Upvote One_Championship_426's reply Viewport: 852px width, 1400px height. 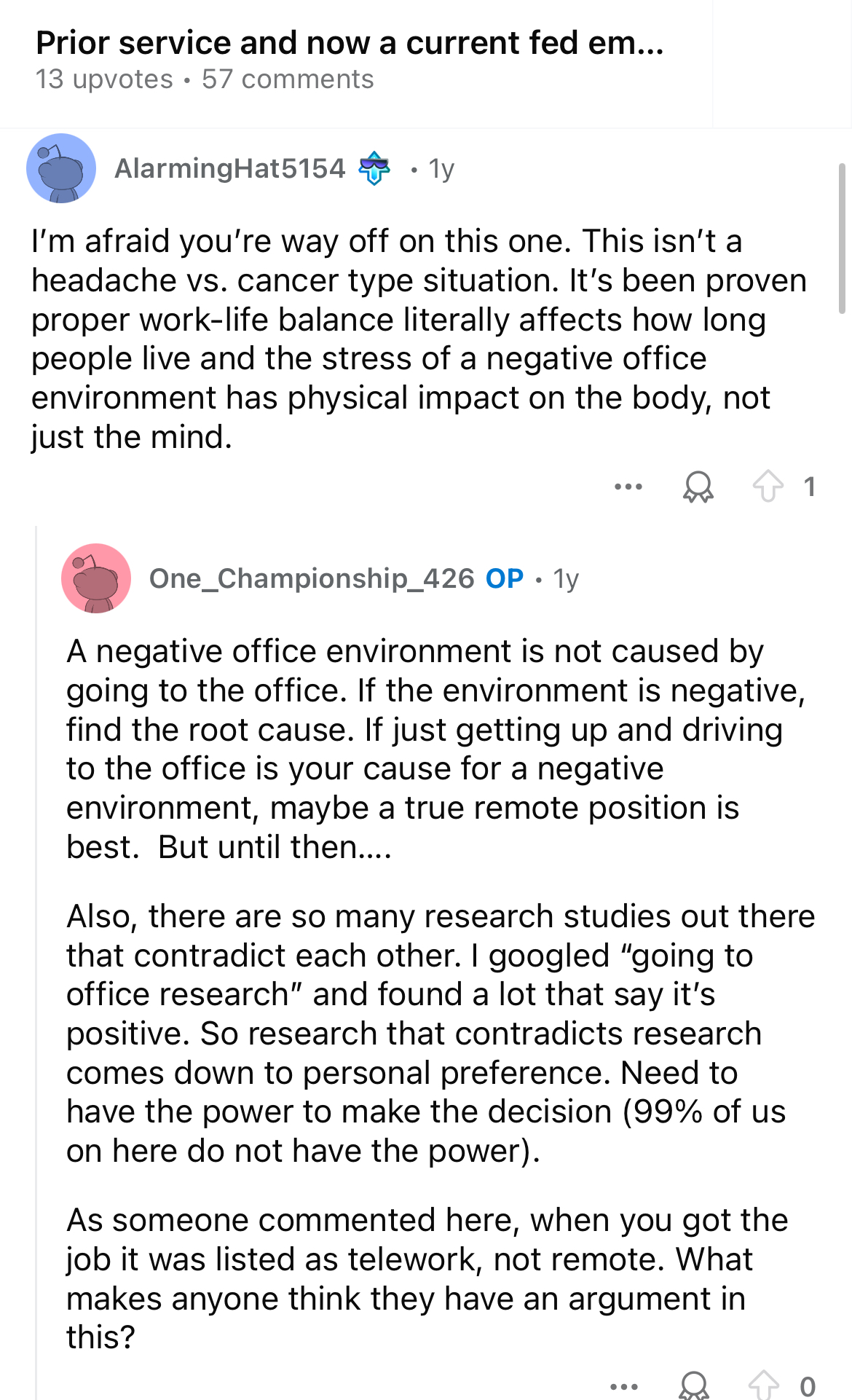pyautogui.click(x=763, y=1385)
